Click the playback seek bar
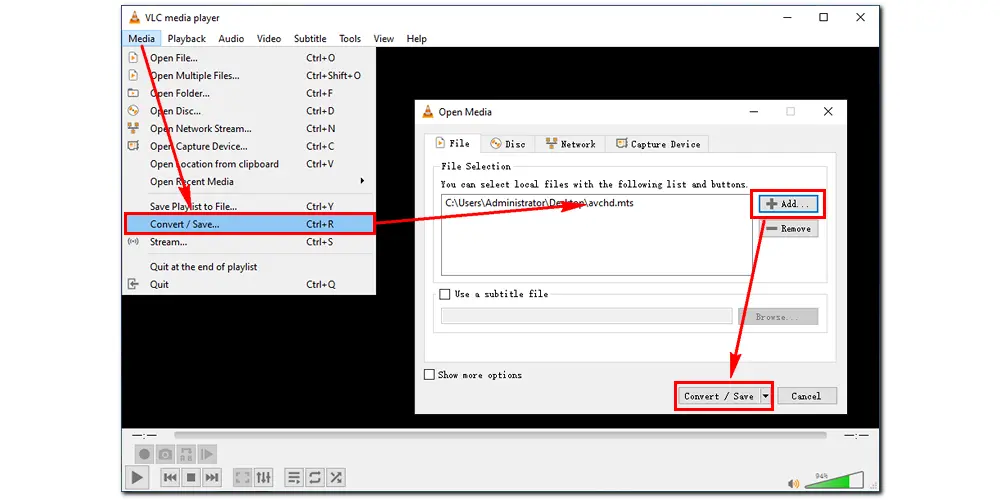The height and width of the screenshot is (500, 1000). [x=499, y=436]
